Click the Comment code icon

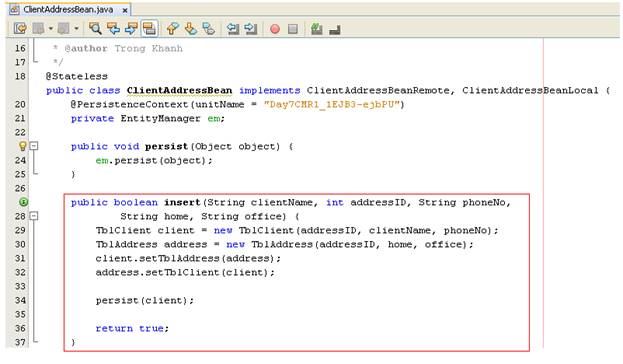pos(317,28)
